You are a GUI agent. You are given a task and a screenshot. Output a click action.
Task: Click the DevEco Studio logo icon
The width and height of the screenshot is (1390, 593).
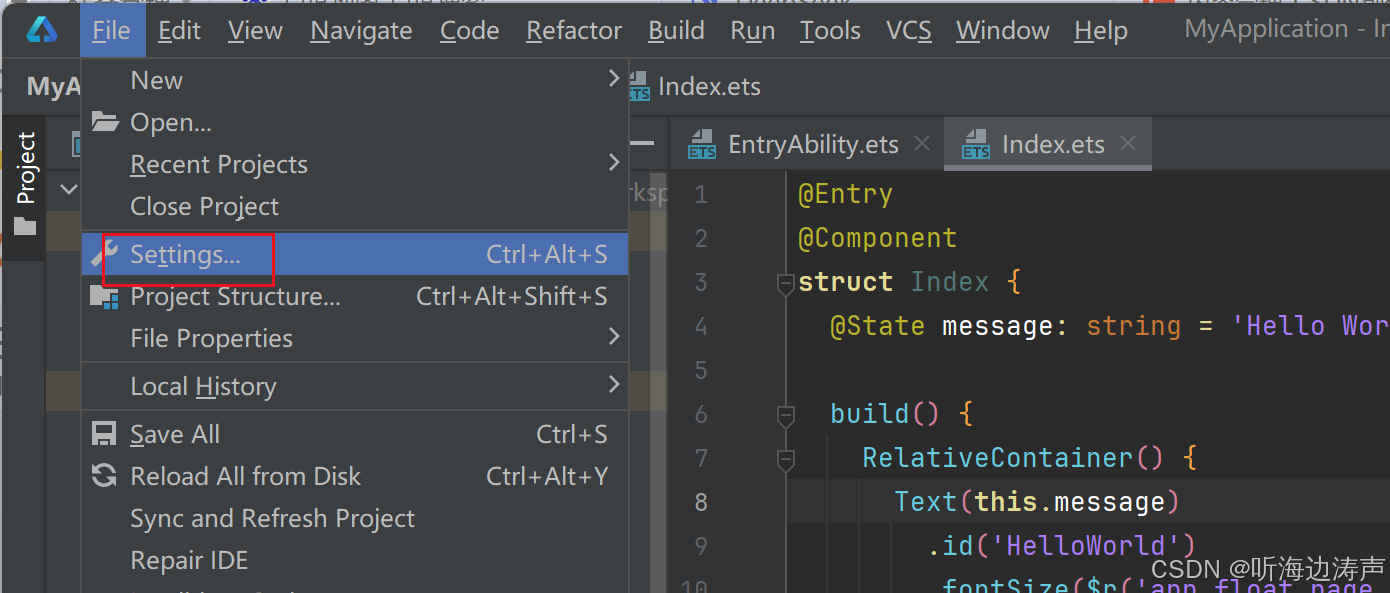pyautogui.click(x=42, y=31)
